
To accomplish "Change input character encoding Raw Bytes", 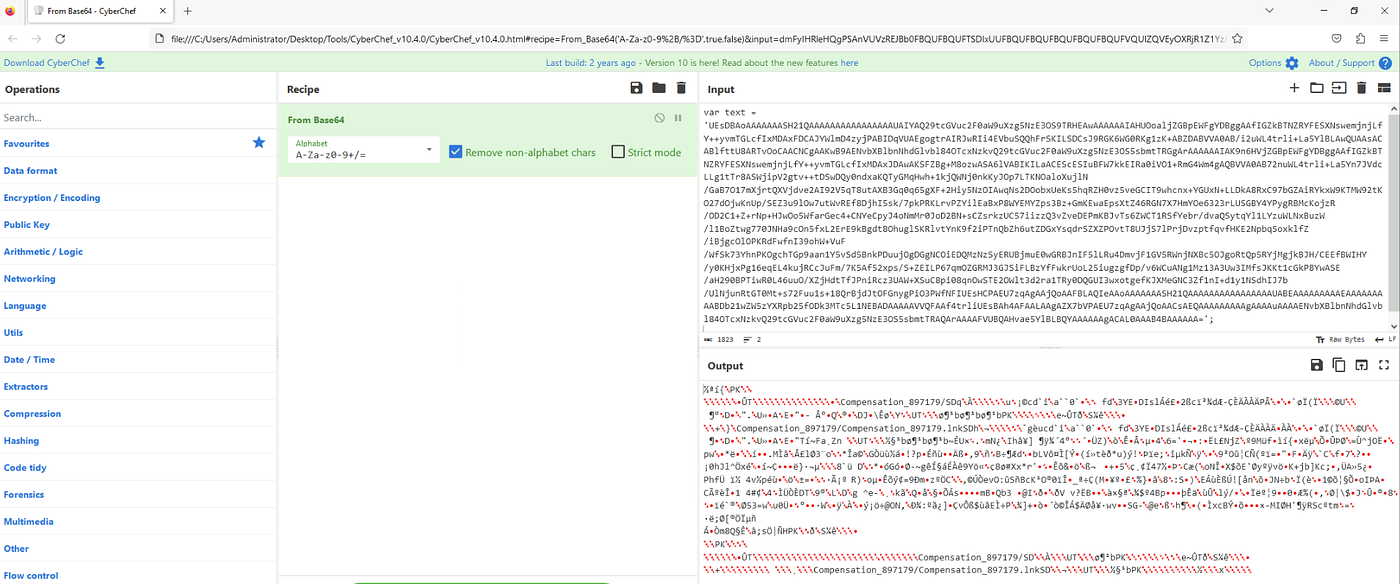I will (1341, 339).
